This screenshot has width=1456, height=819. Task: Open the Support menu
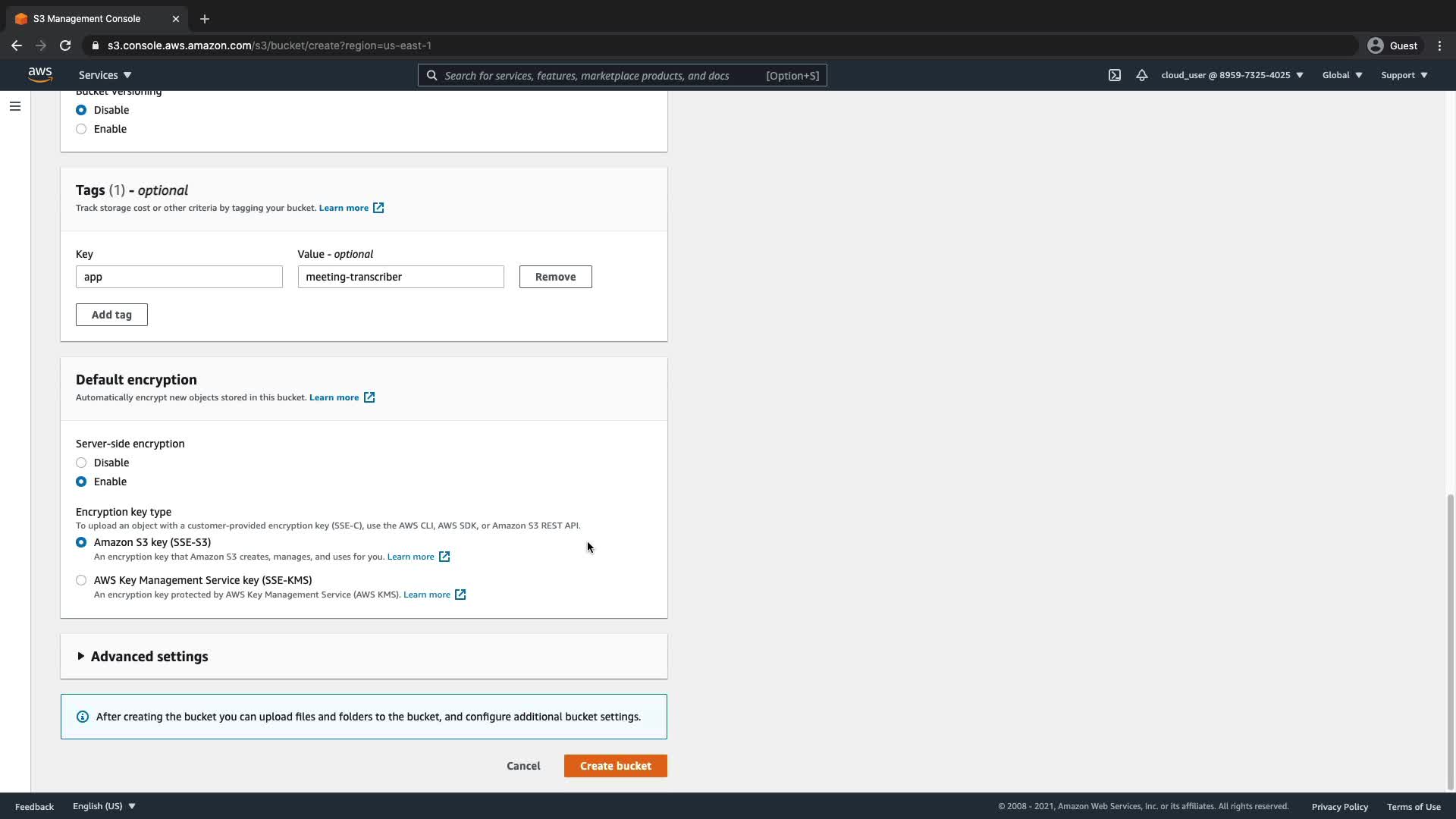click(1404, 75)
